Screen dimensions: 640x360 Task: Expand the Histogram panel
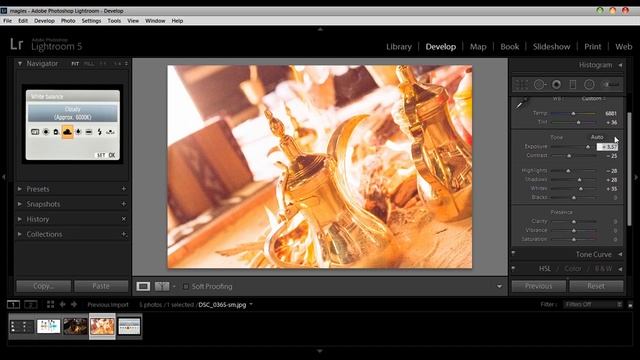[620, 65]
